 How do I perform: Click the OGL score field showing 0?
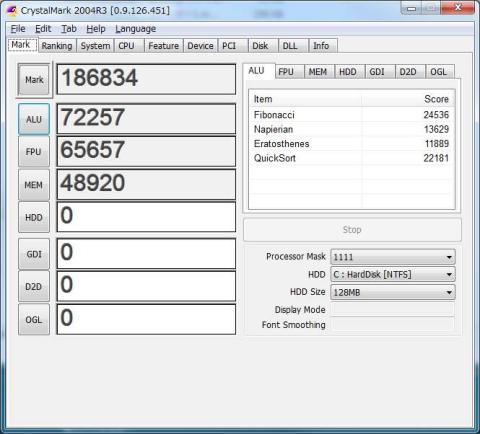pyautogui.click(x=146, y=319)
